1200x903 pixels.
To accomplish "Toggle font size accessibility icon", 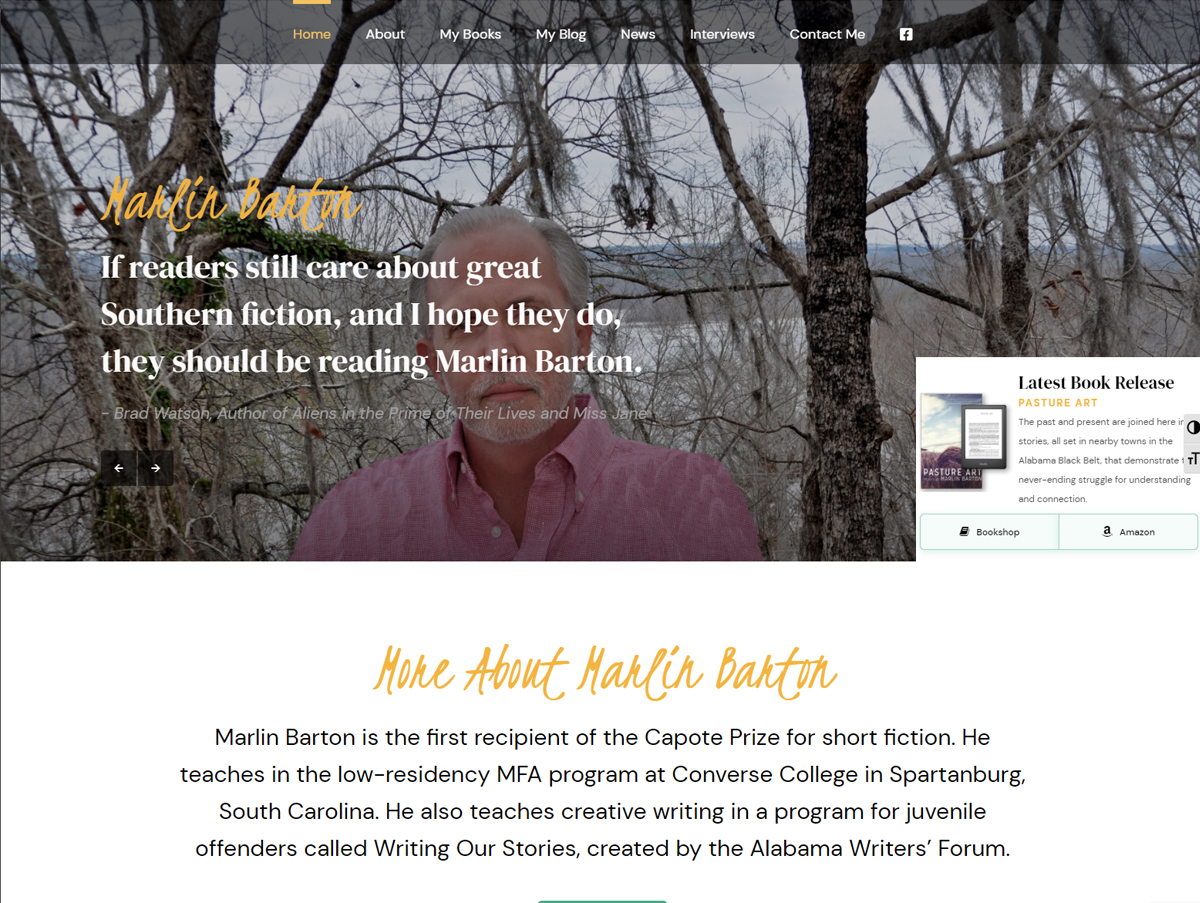I will pos(1192,458).
